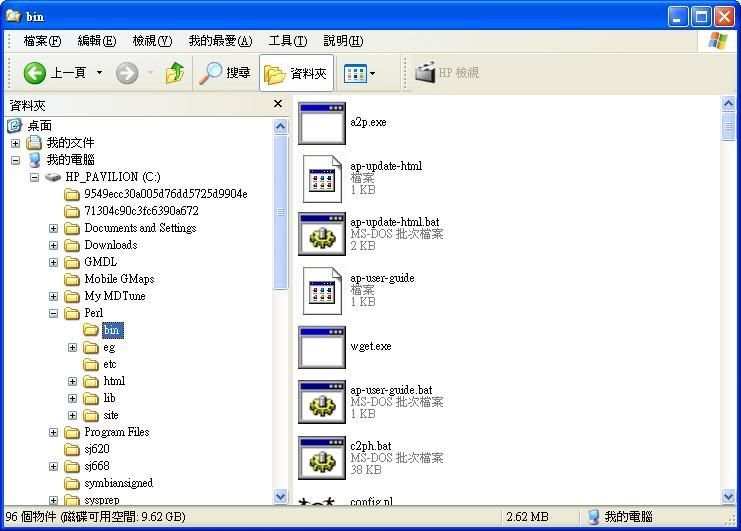This screenshot has height=531, width=741.
Task: Toggle the Folders (資料夾) pane button
Action: tap(296, 73)
